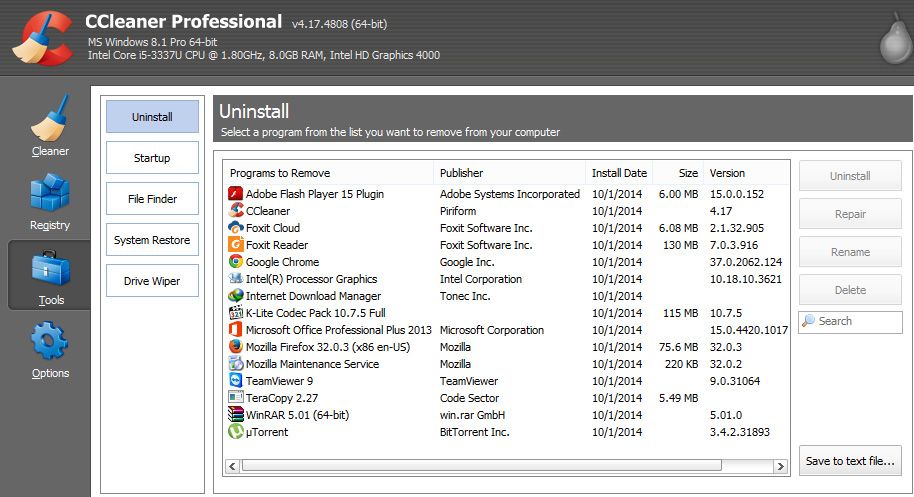The height and width of the screenshot is (497, 914).
Task: Click the program Search input field
Action: pos(850,322)
